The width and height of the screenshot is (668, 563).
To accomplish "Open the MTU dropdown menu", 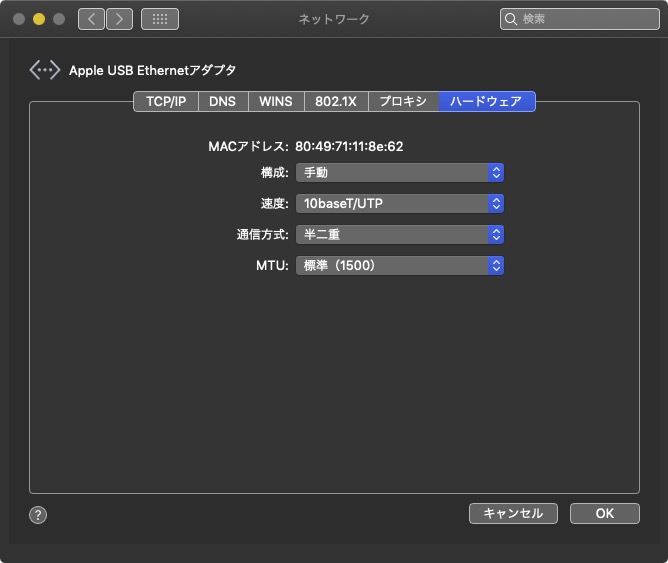I will click(x=399, y=266).
